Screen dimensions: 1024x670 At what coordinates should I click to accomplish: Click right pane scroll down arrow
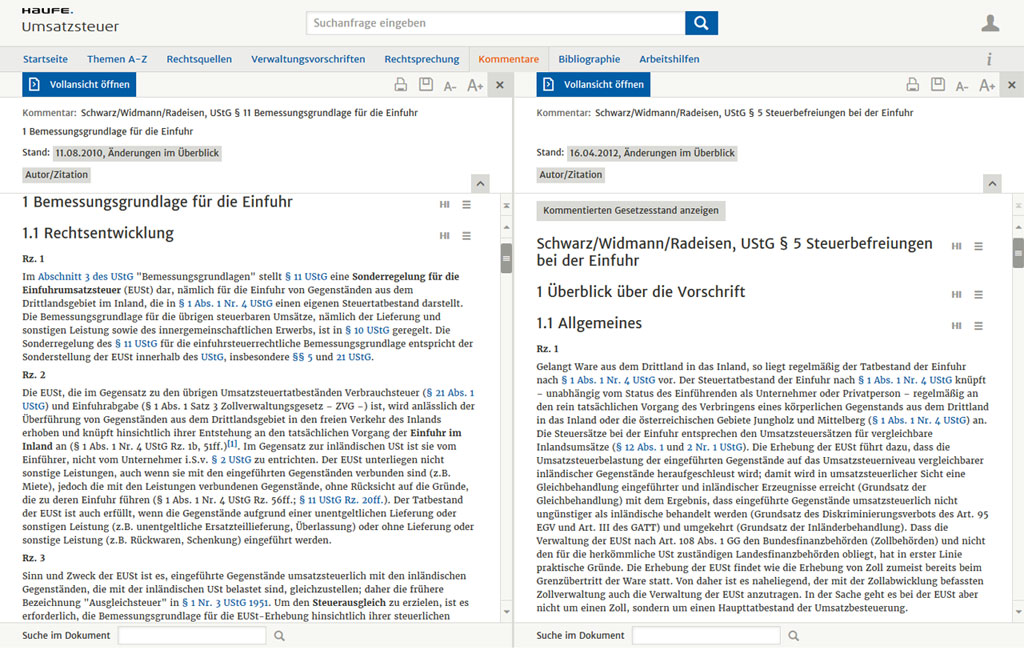(1018, 612)
